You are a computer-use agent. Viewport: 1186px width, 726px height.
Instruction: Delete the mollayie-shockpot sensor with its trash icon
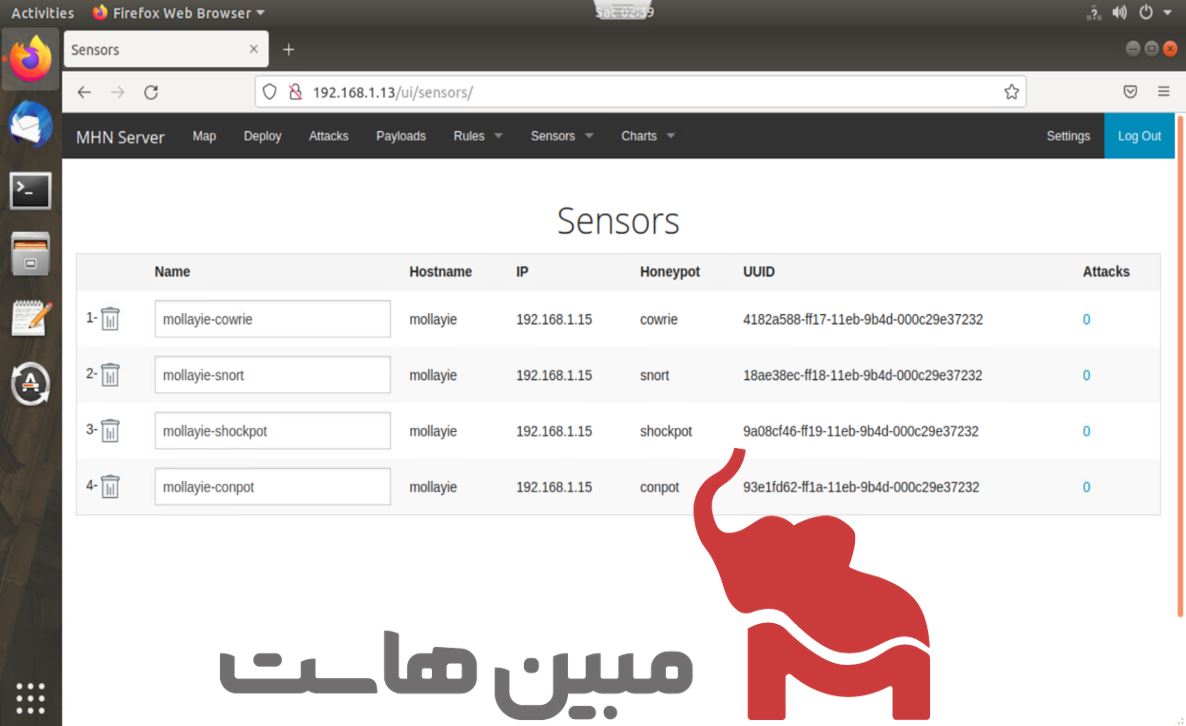(110, 431)
